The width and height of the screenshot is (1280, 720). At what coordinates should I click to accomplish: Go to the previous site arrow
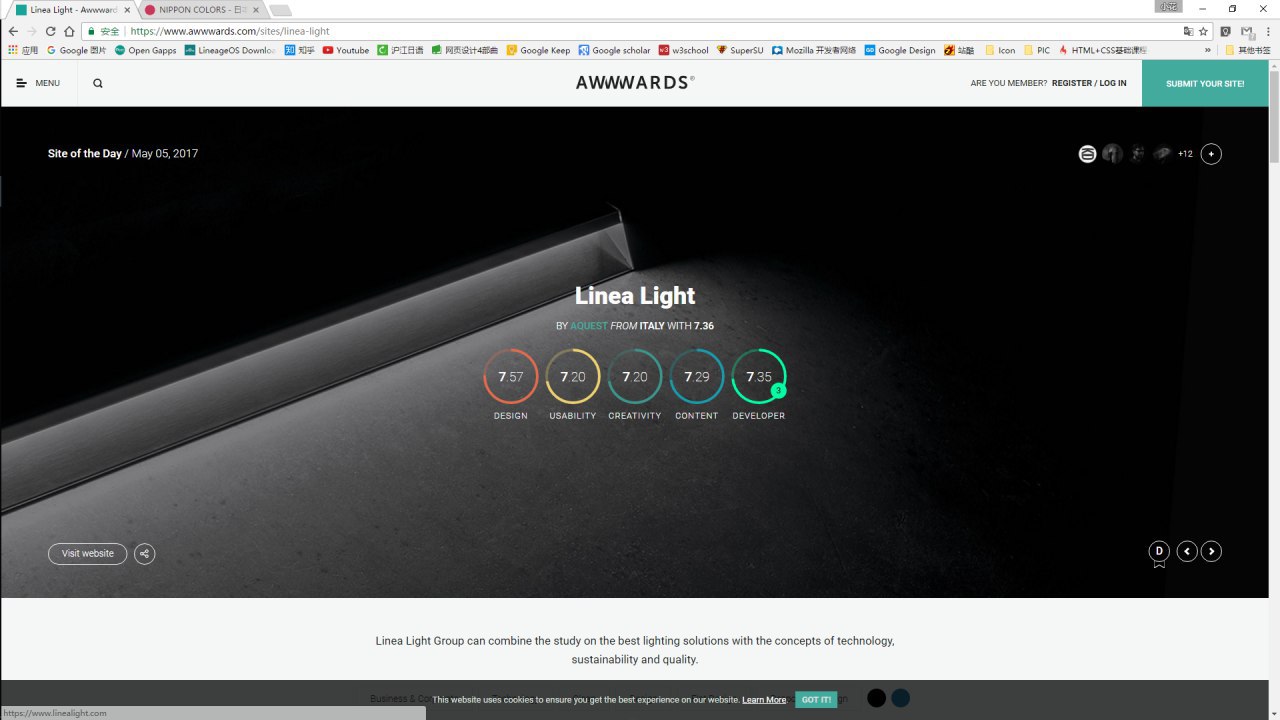point(1187,551)
